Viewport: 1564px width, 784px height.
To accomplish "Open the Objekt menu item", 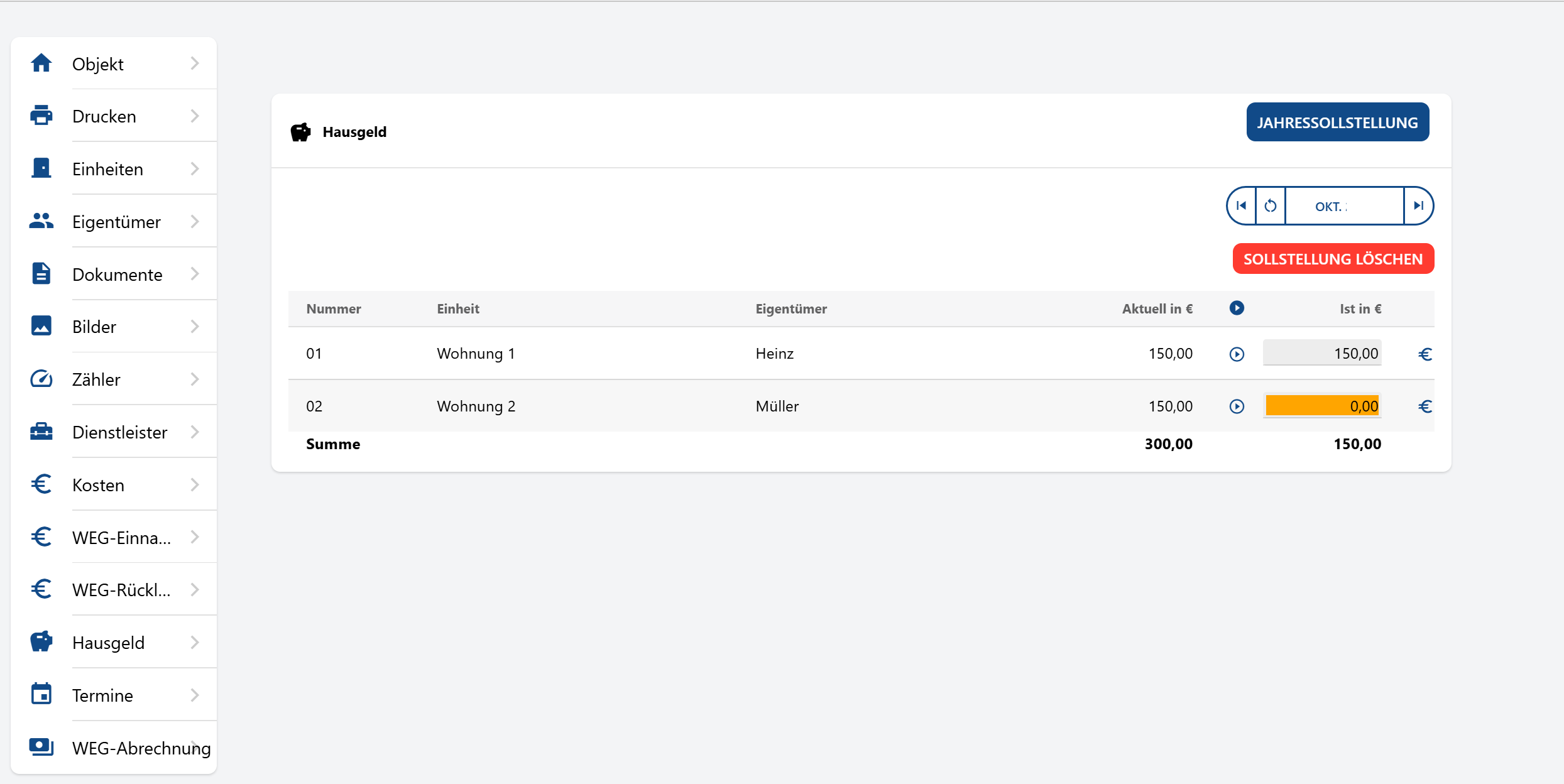I will coord(114,63).
